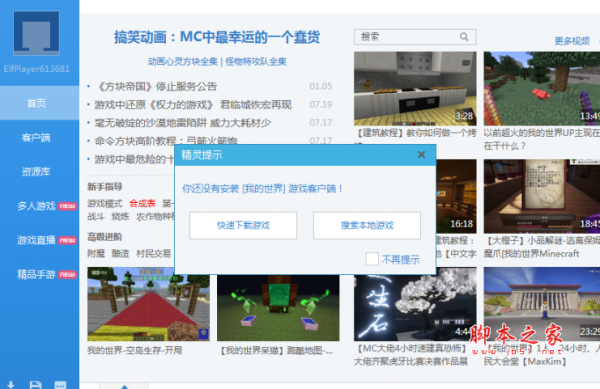Screen dimensions: 600x389
Task: Focus the 搜索 input field
Action: click(x=415, y=37)
